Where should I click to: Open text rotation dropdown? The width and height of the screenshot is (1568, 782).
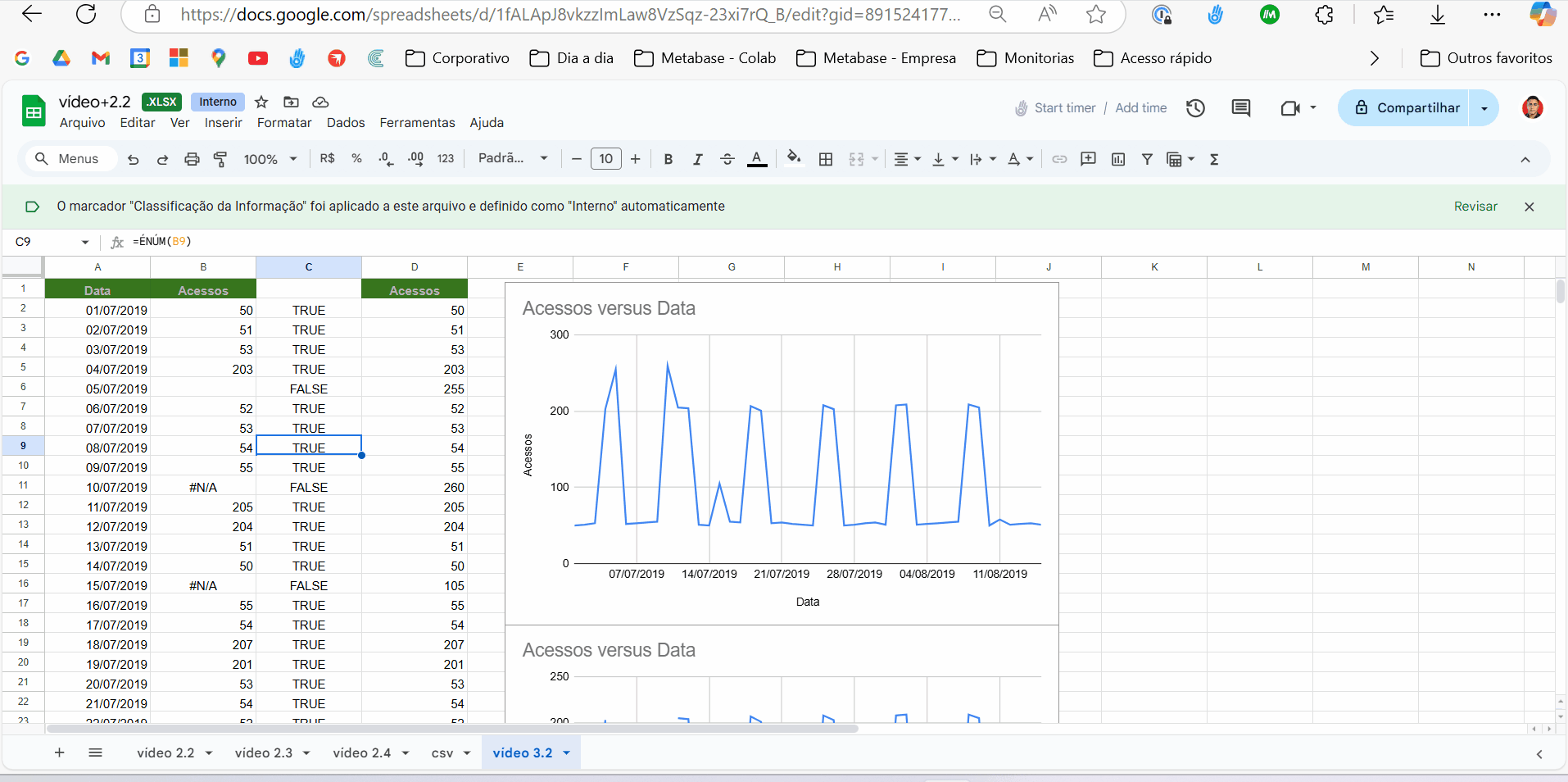tap(1020, 159)
